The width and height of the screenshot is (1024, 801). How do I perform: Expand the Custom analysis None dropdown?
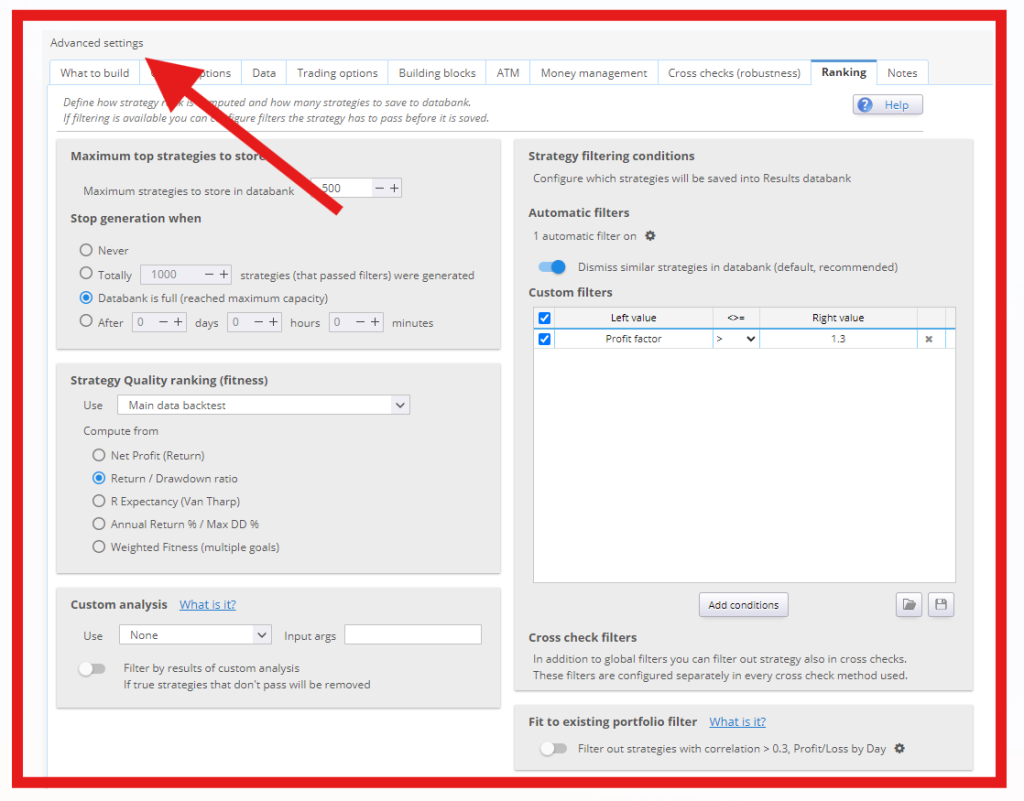pos(195,635)
